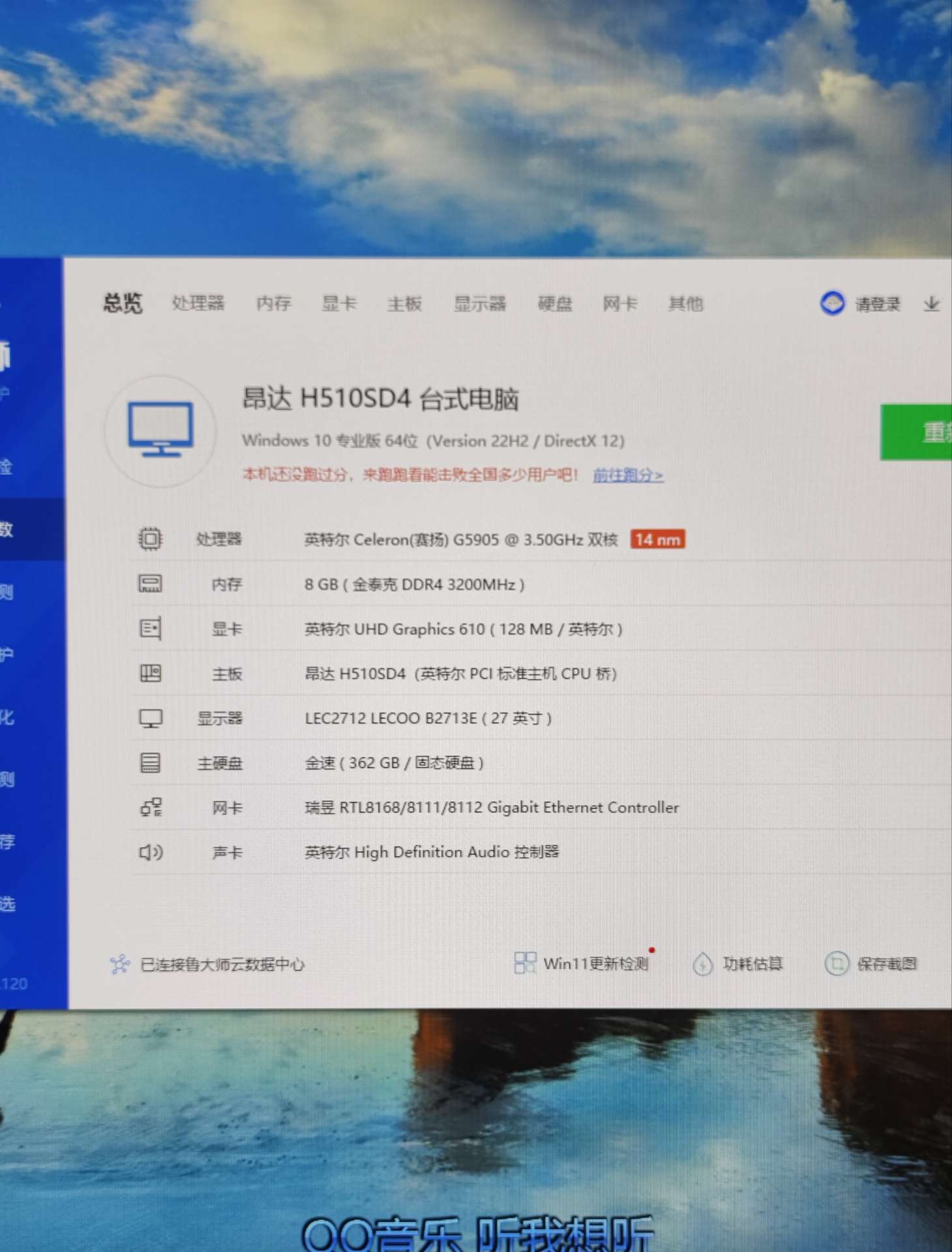Click the 功耗估算 power icon
The height and width of the screenshot is (1252, 952).
[702, 964]
